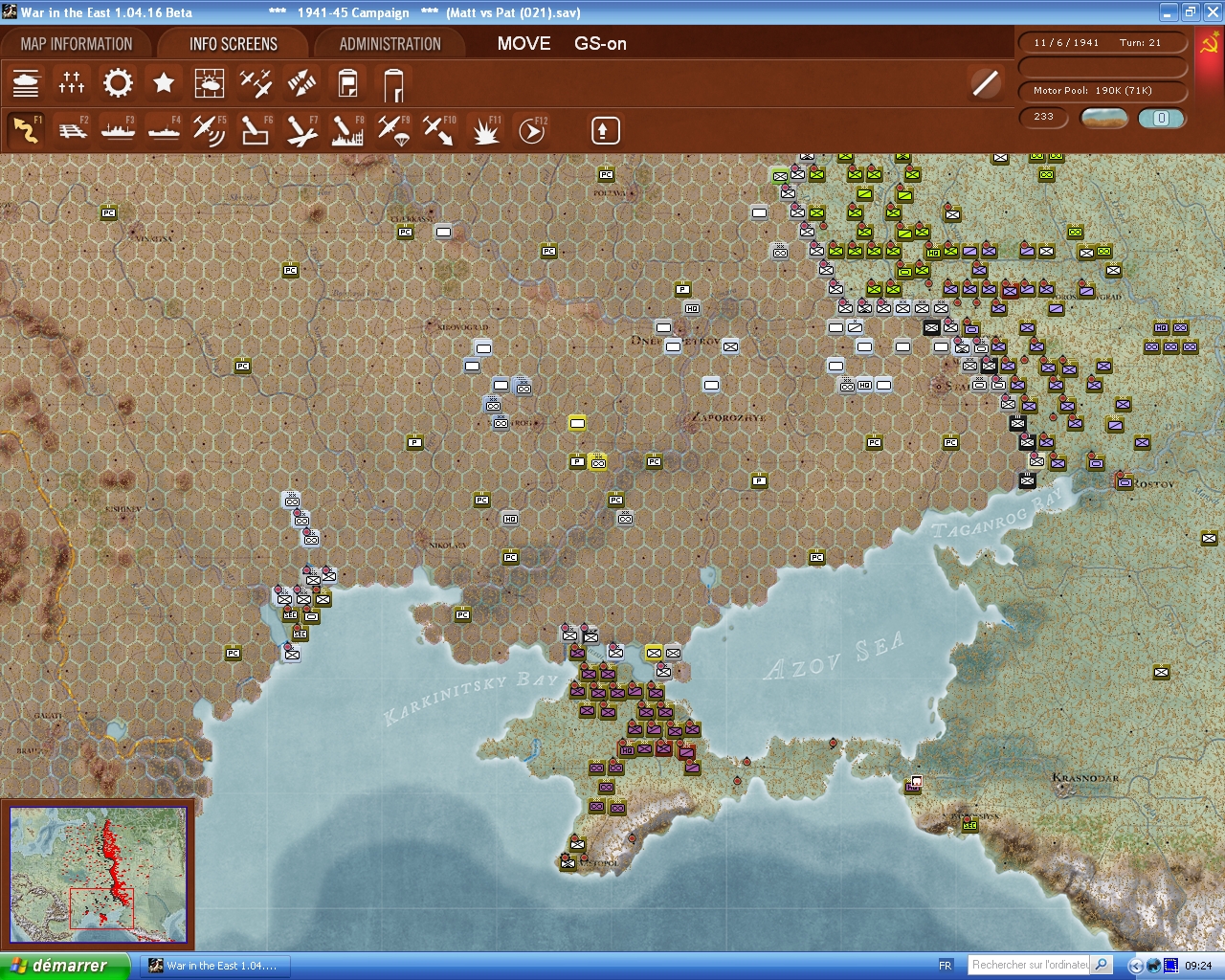Click the Dnepropetrovsk city label on map
Image resolution: width=1225 pixels, height=980 pixels.
point(676,341)
